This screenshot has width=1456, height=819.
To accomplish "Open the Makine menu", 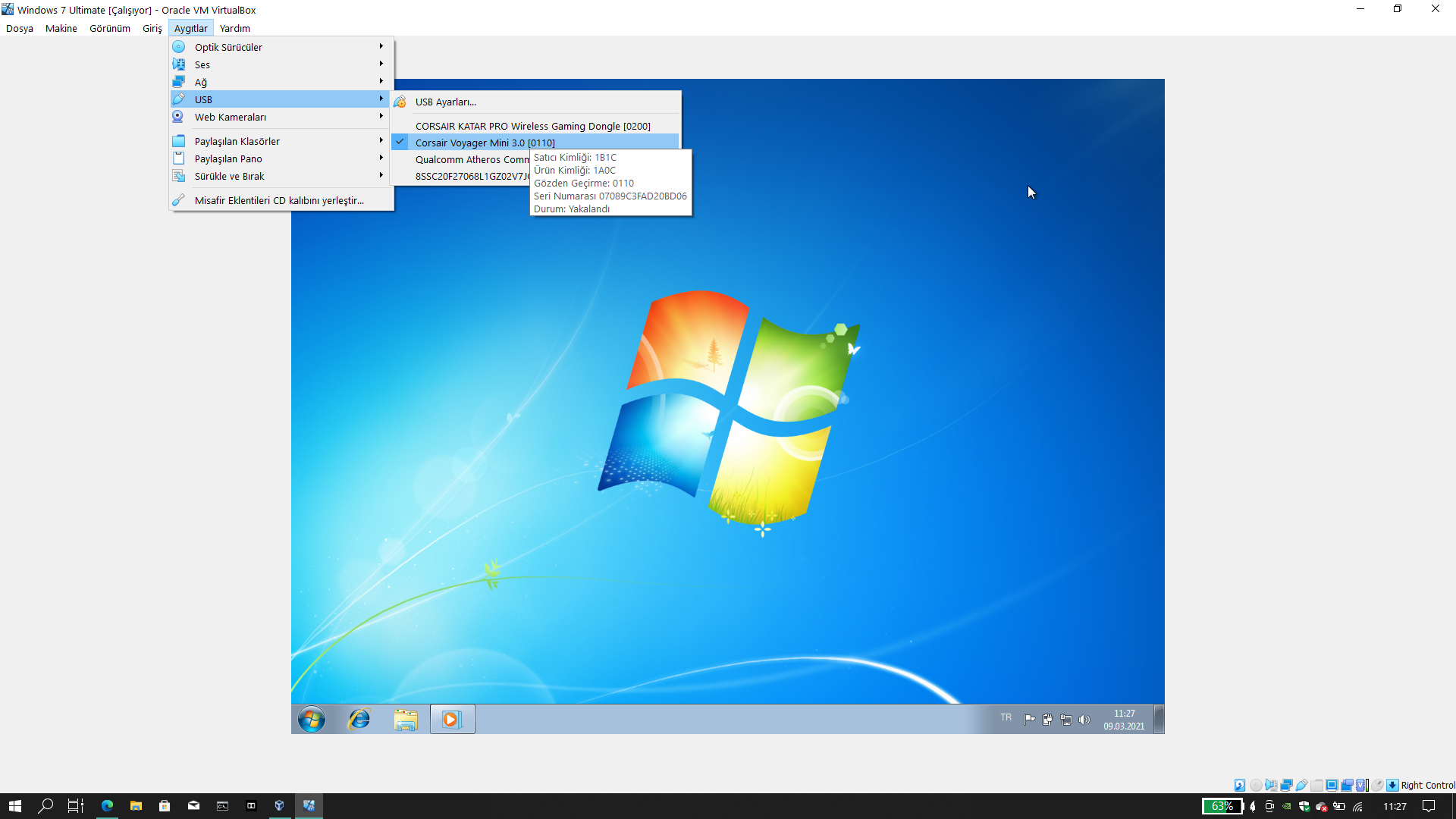I will [61, 28].
